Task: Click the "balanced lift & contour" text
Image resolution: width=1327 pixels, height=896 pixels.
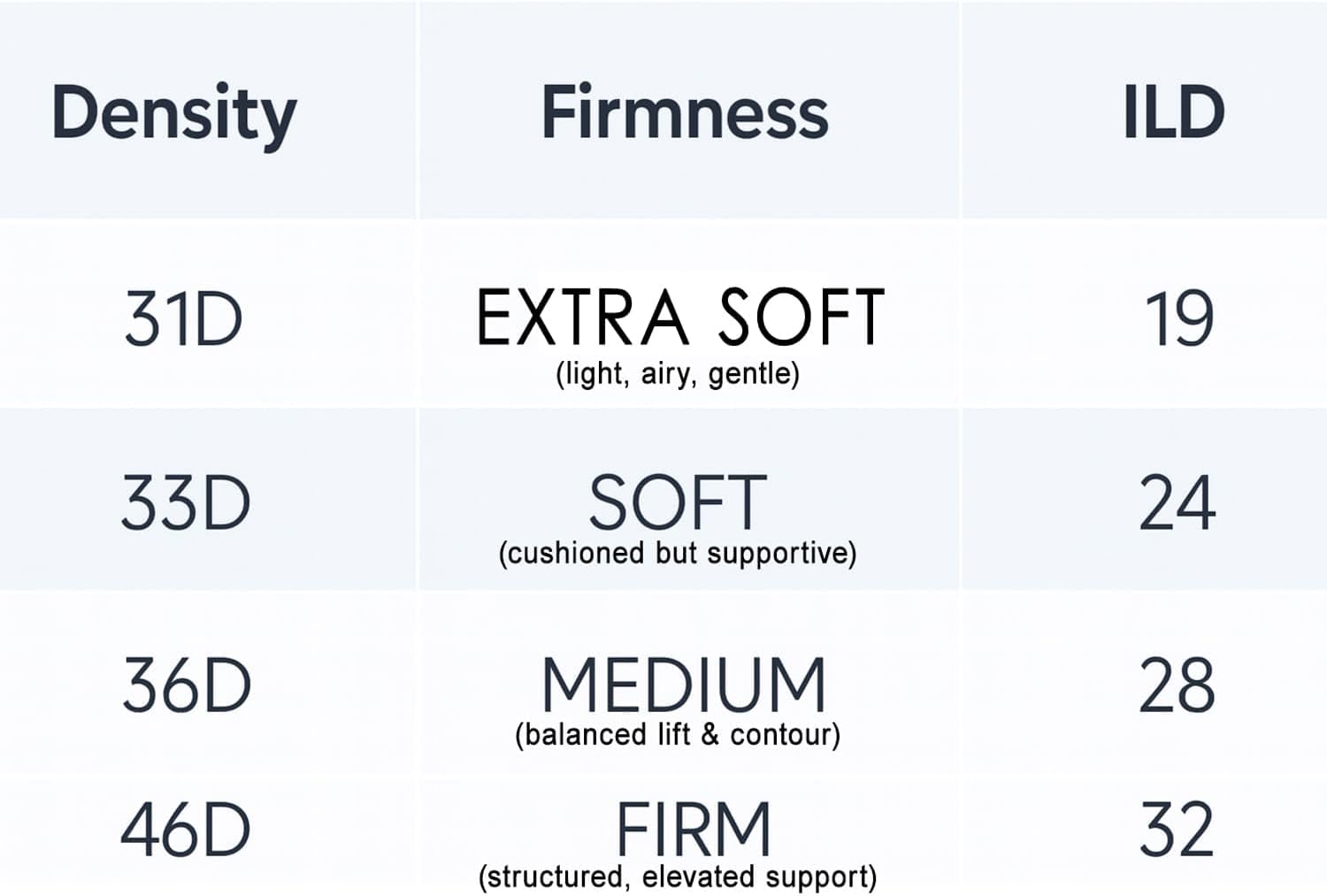Action: (678, 735)
